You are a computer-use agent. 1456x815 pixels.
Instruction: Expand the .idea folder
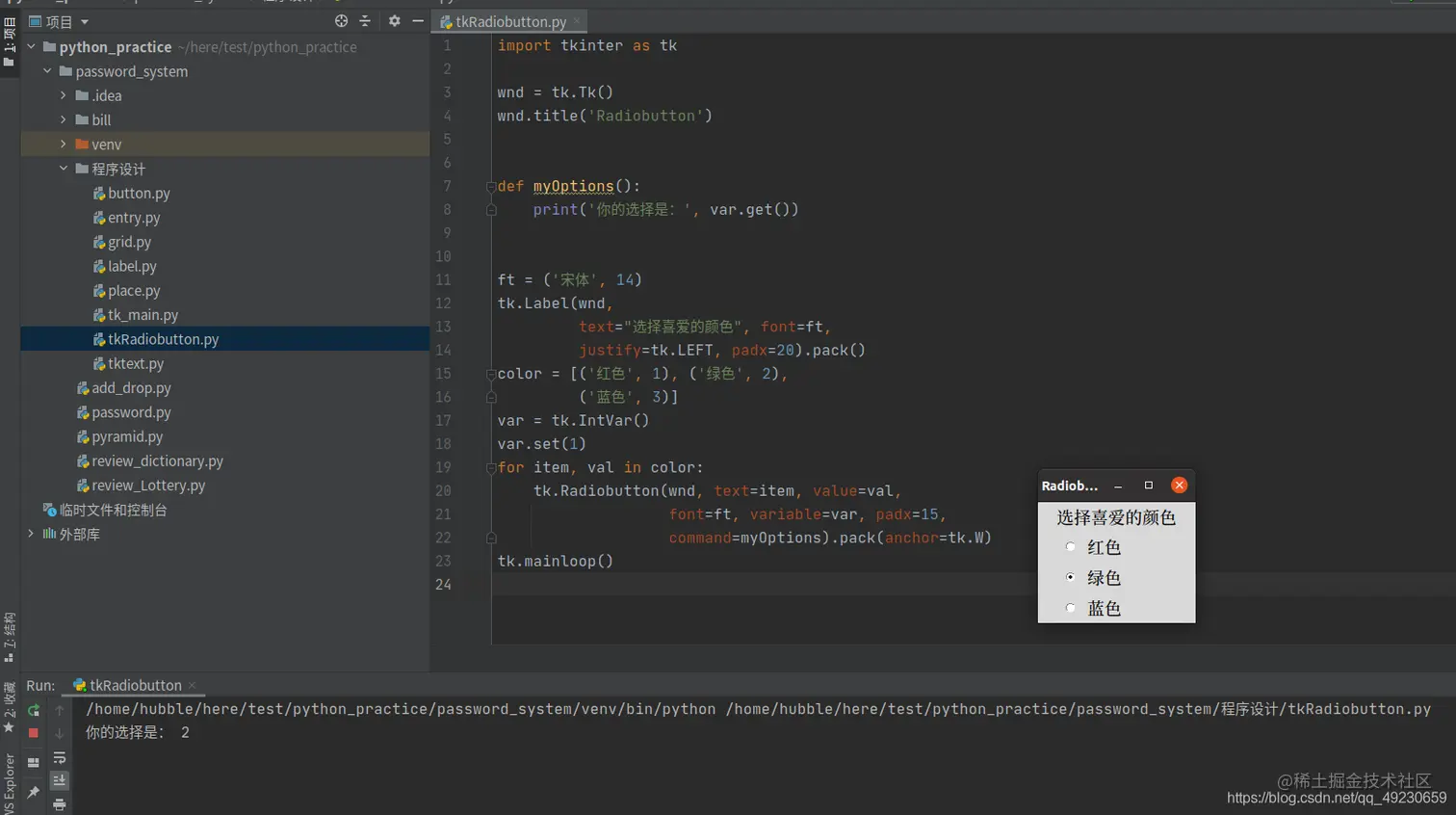pos(64,95)
